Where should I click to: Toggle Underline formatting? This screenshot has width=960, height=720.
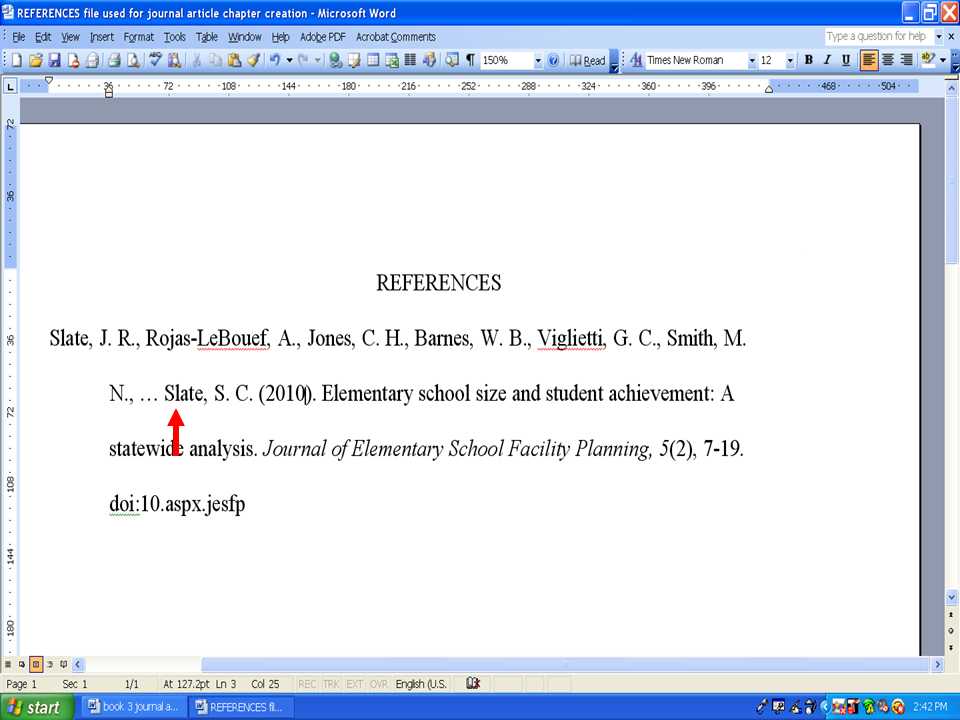[x=846, y=60]
